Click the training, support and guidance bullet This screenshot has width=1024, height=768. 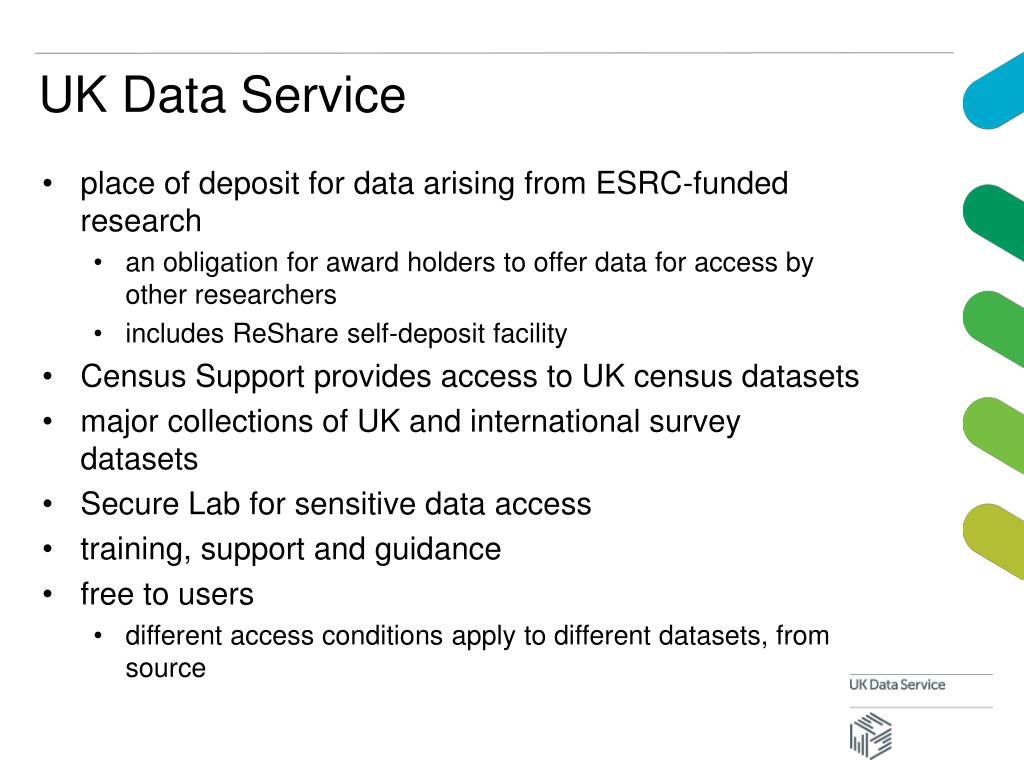291,549
